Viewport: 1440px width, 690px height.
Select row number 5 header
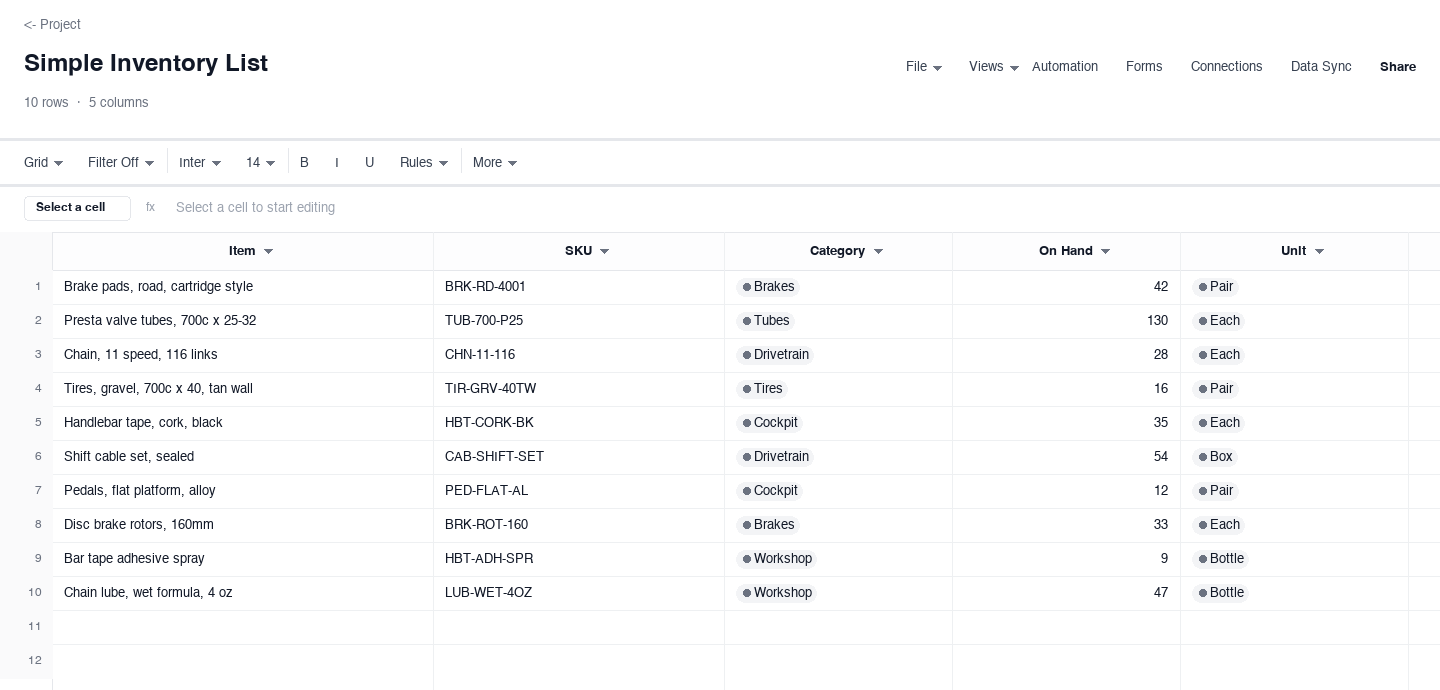(26, 423)
